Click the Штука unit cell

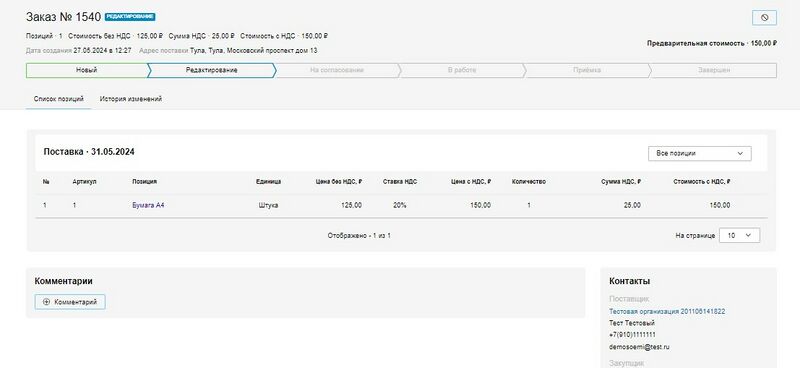pos(268,205)
